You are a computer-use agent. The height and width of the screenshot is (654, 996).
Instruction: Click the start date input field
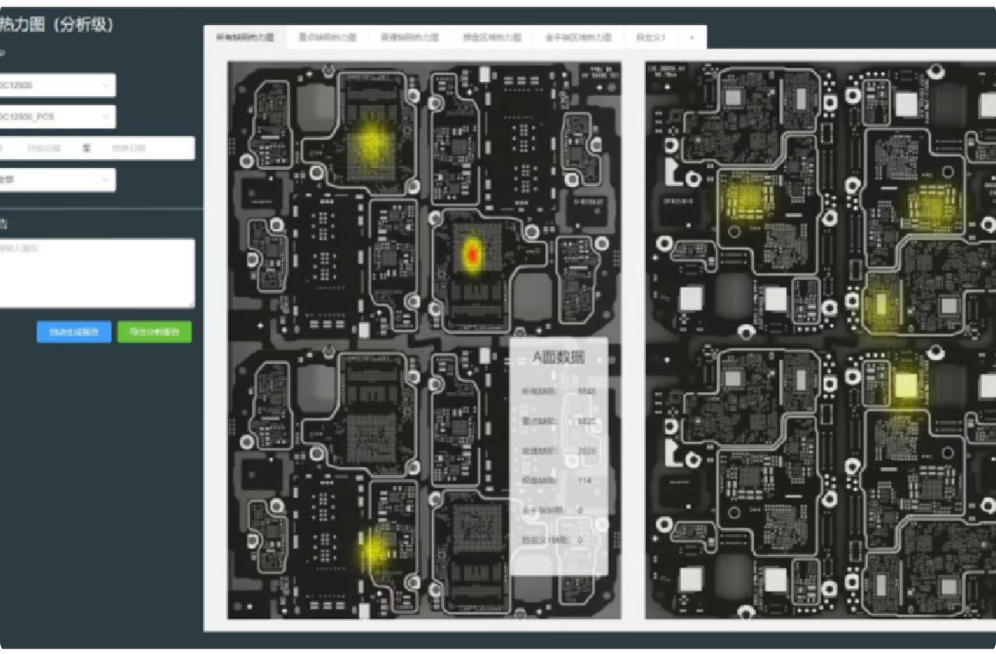point(40,148)
